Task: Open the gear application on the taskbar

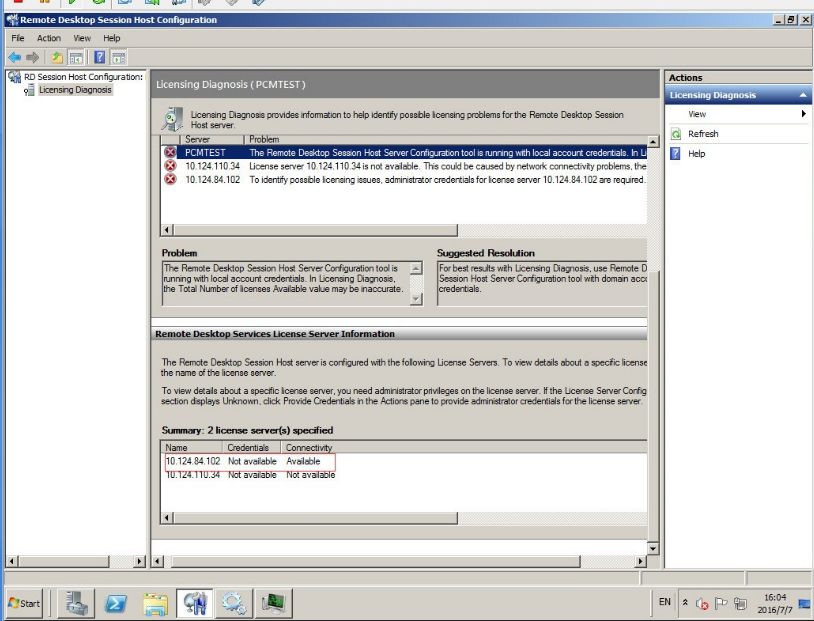Action: [234, 603]
